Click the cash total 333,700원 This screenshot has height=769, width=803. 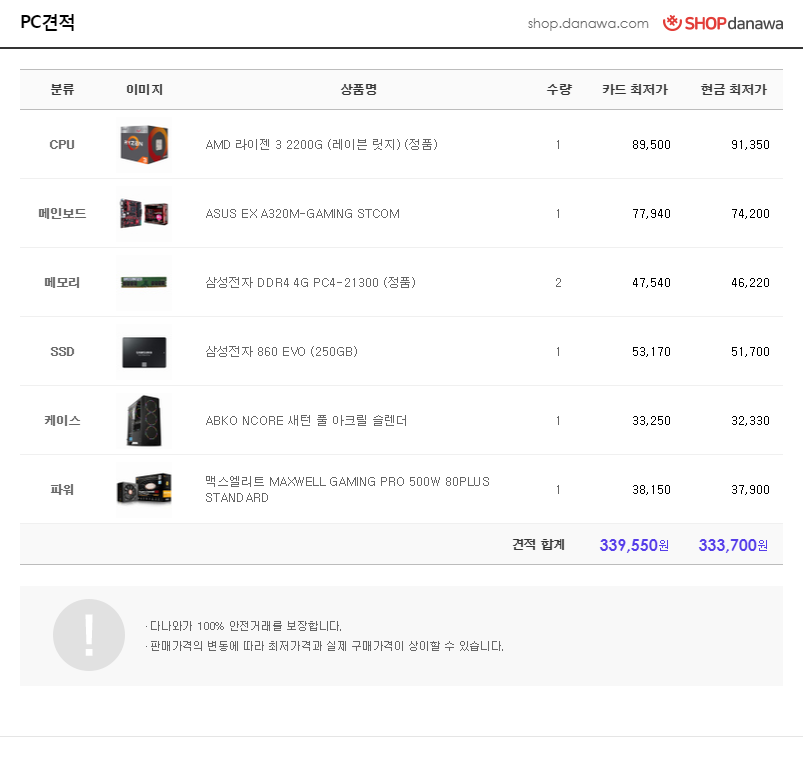click(733, 545)
